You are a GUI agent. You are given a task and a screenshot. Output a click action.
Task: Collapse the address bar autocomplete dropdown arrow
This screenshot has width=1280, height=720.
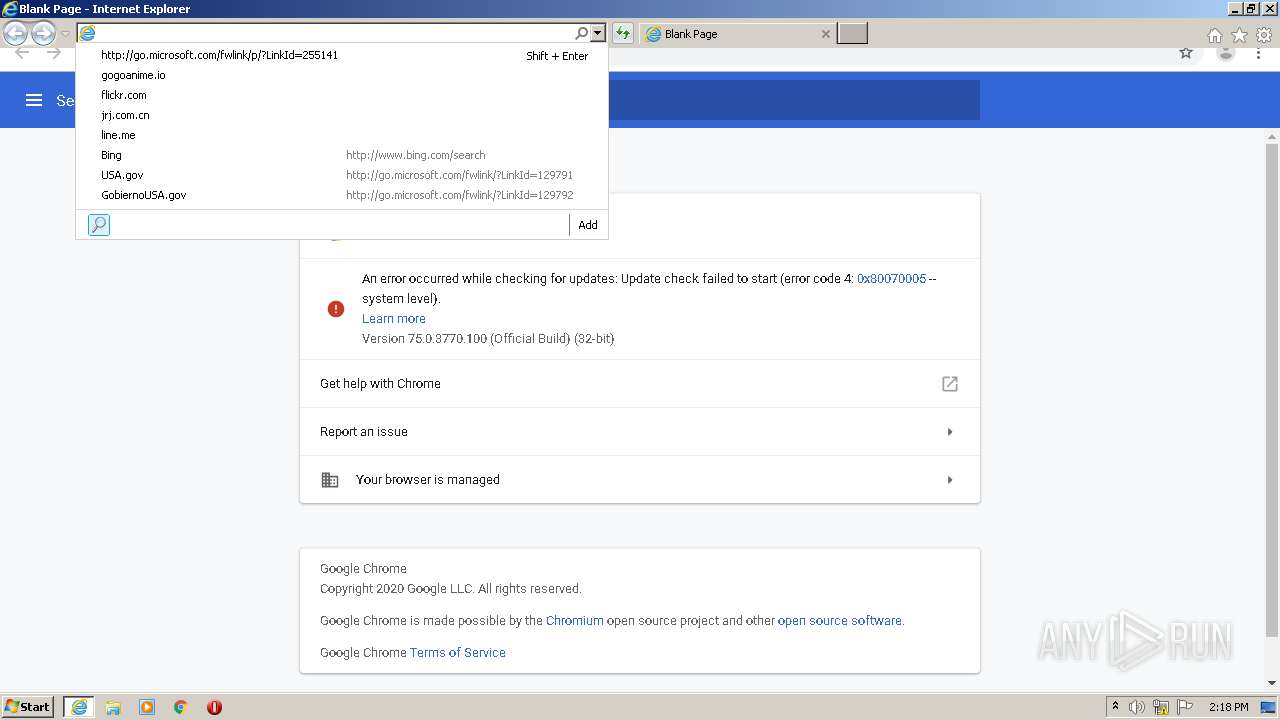pyautogui.click(x=597, y=33)
